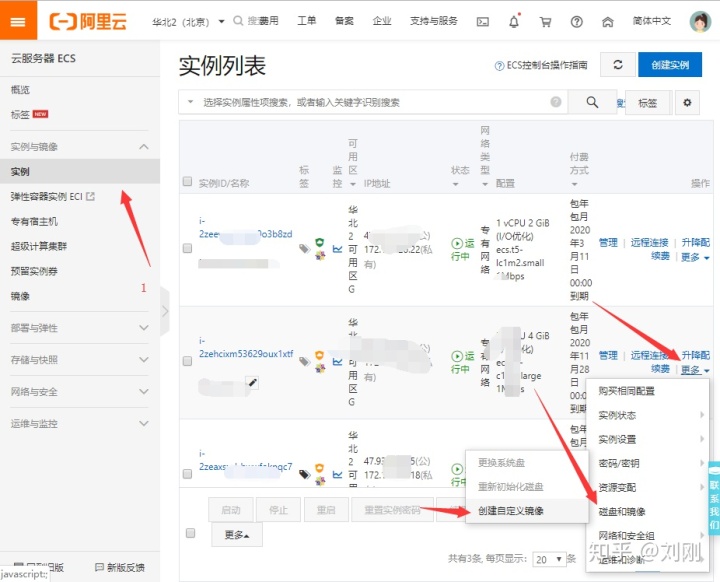Click the green security shield icon of the first instance
Viewport: 720px width, 582px height.
click(320, 242)
